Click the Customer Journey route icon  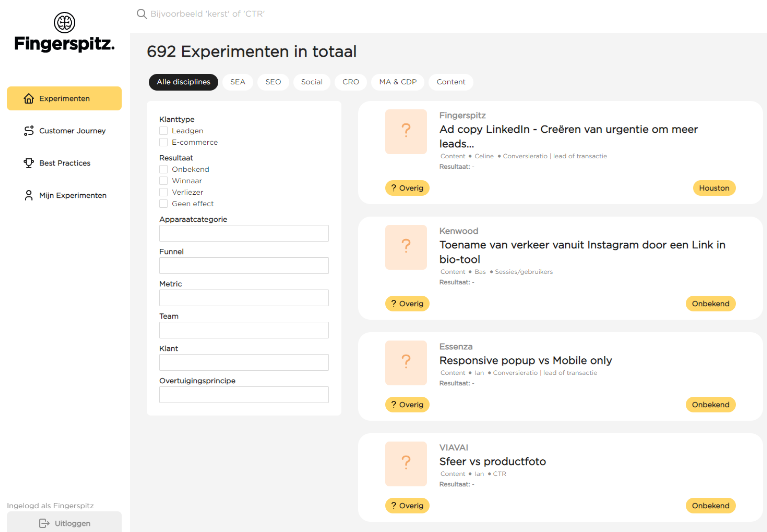29,131
